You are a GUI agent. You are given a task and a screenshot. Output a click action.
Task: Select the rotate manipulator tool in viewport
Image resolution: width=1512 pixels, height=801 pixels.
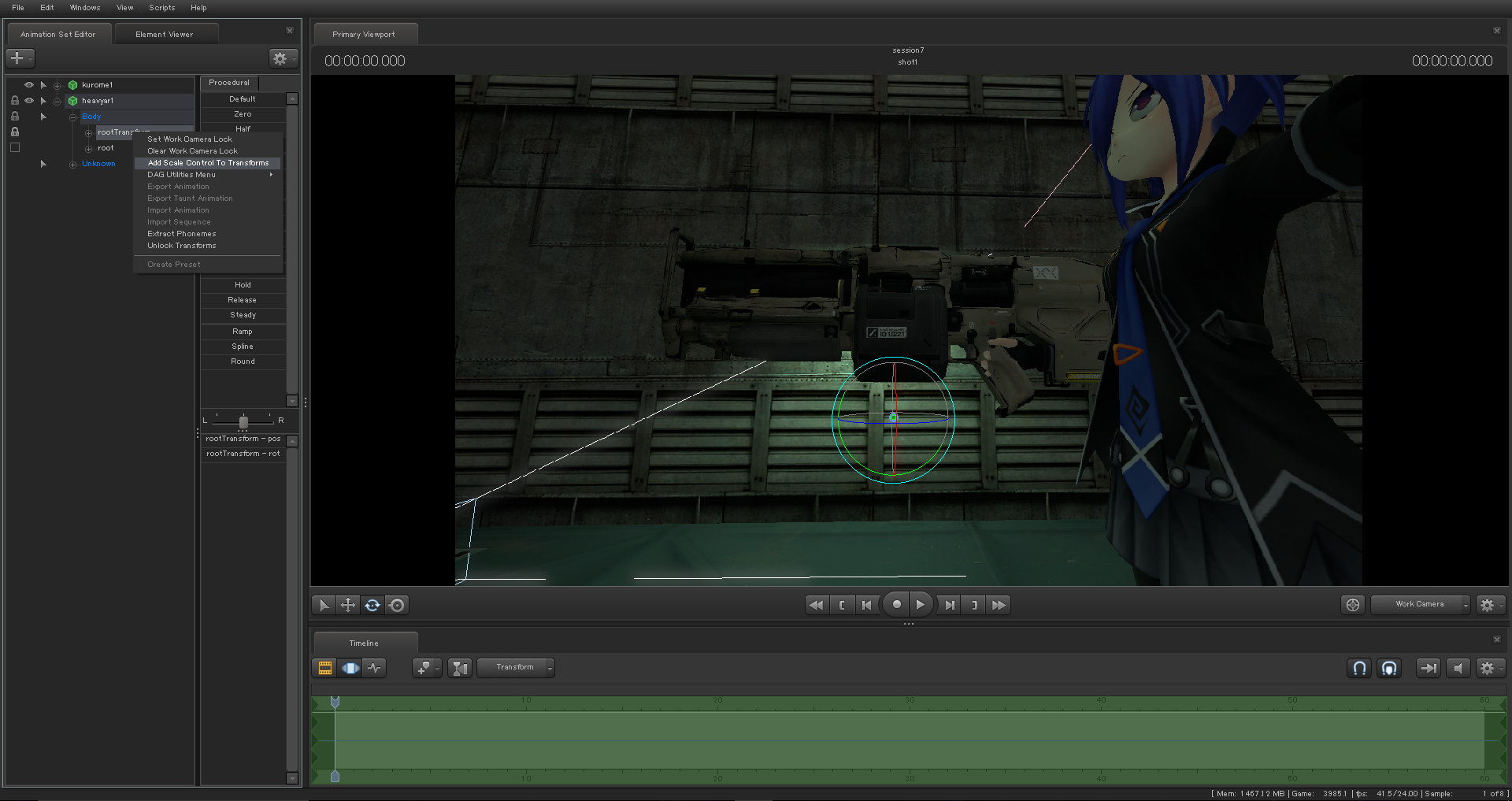pyautogui.click(x=372, y=605)
